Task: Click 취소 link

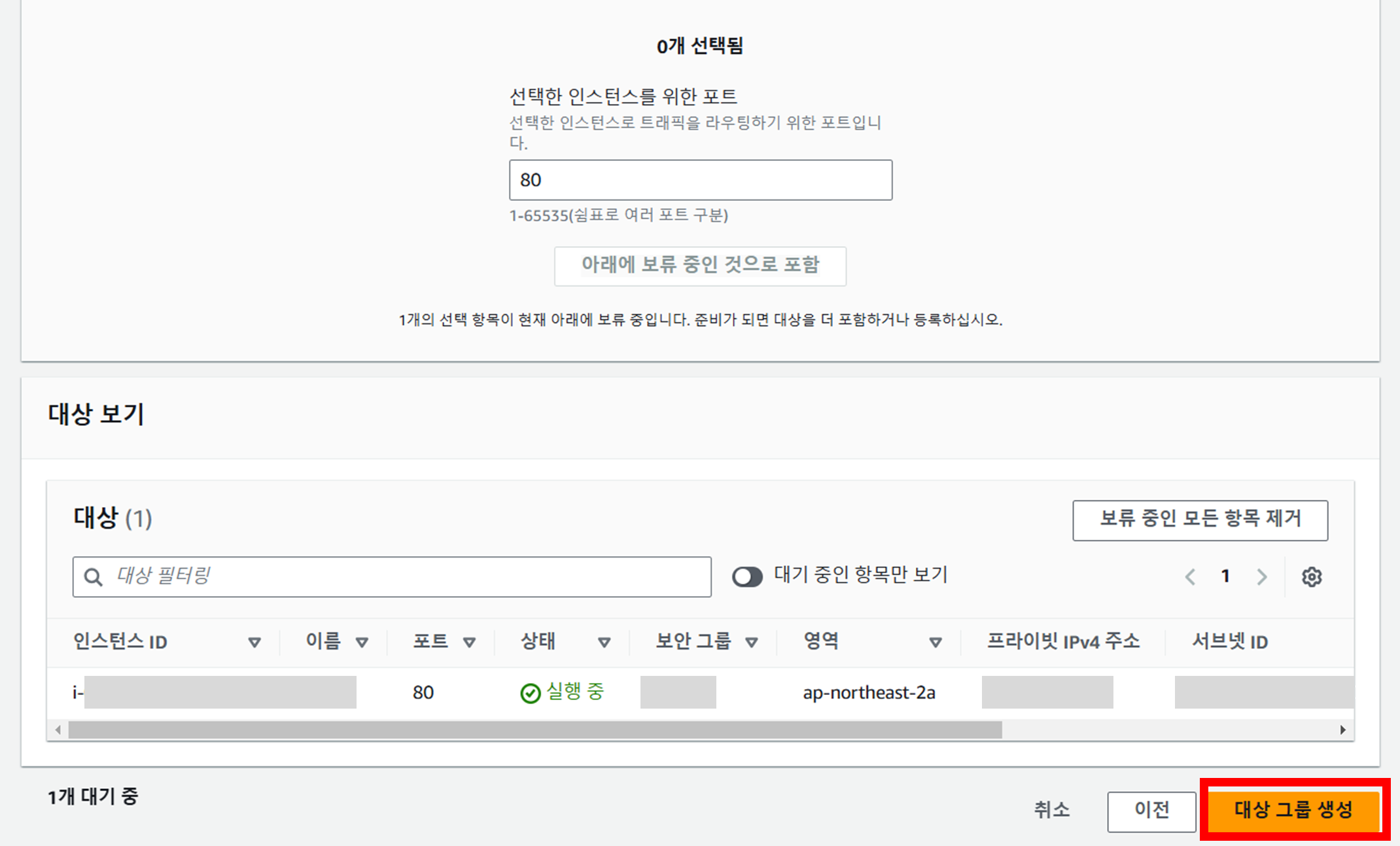Action: (1051, 810)
